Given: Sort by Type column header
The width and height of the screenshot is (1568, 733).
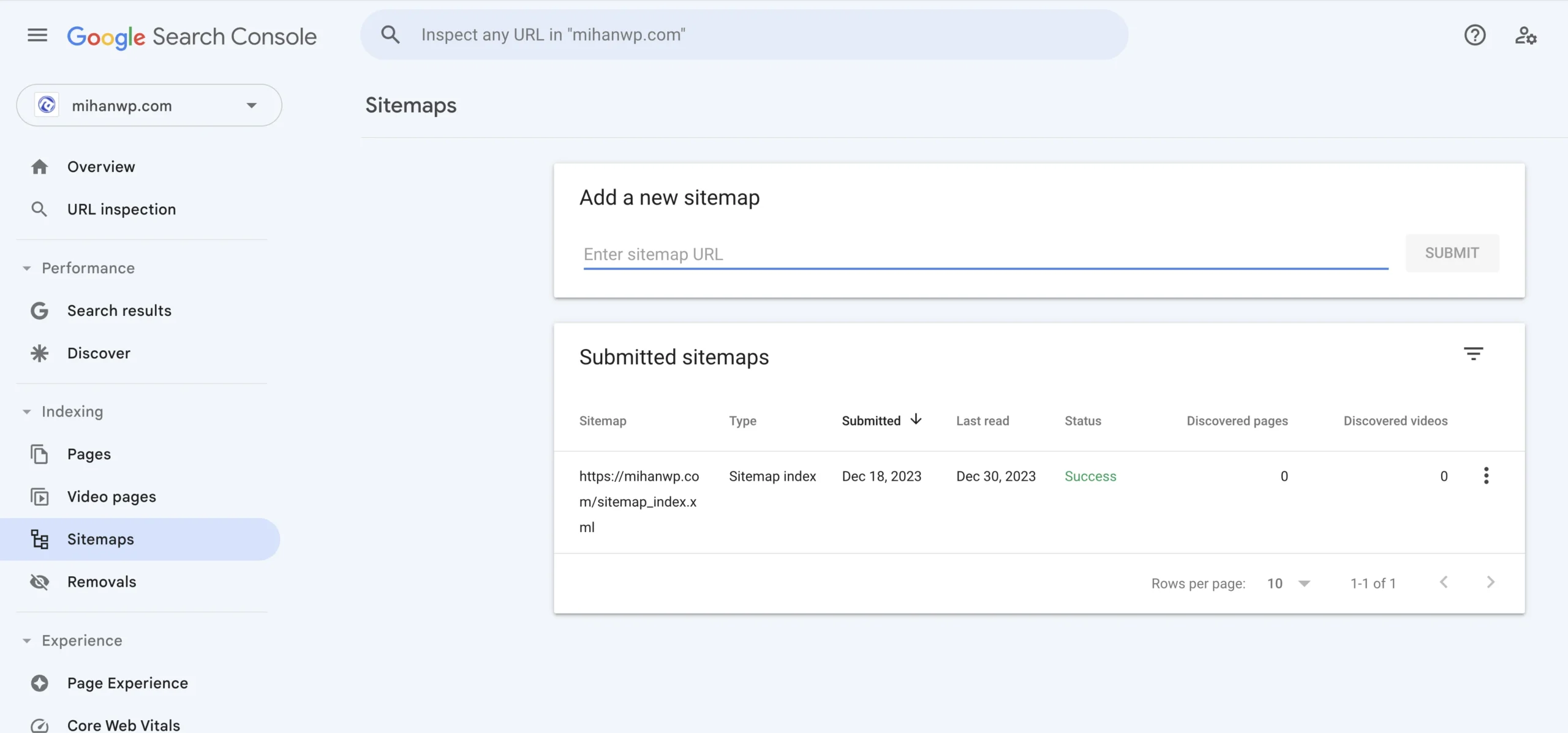Looking at the screenshot, I should [x=742, y=421].
